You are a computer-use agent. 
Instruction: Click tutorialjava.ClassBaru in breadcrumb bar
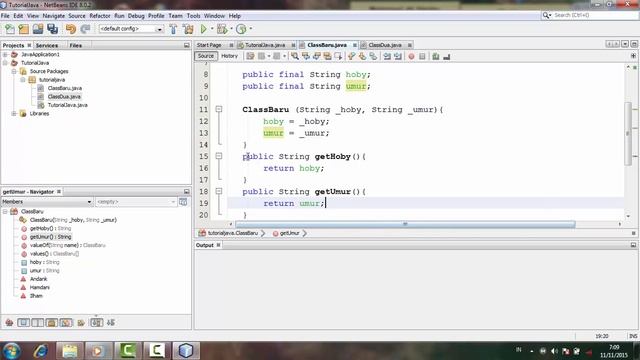pos(233,233)
